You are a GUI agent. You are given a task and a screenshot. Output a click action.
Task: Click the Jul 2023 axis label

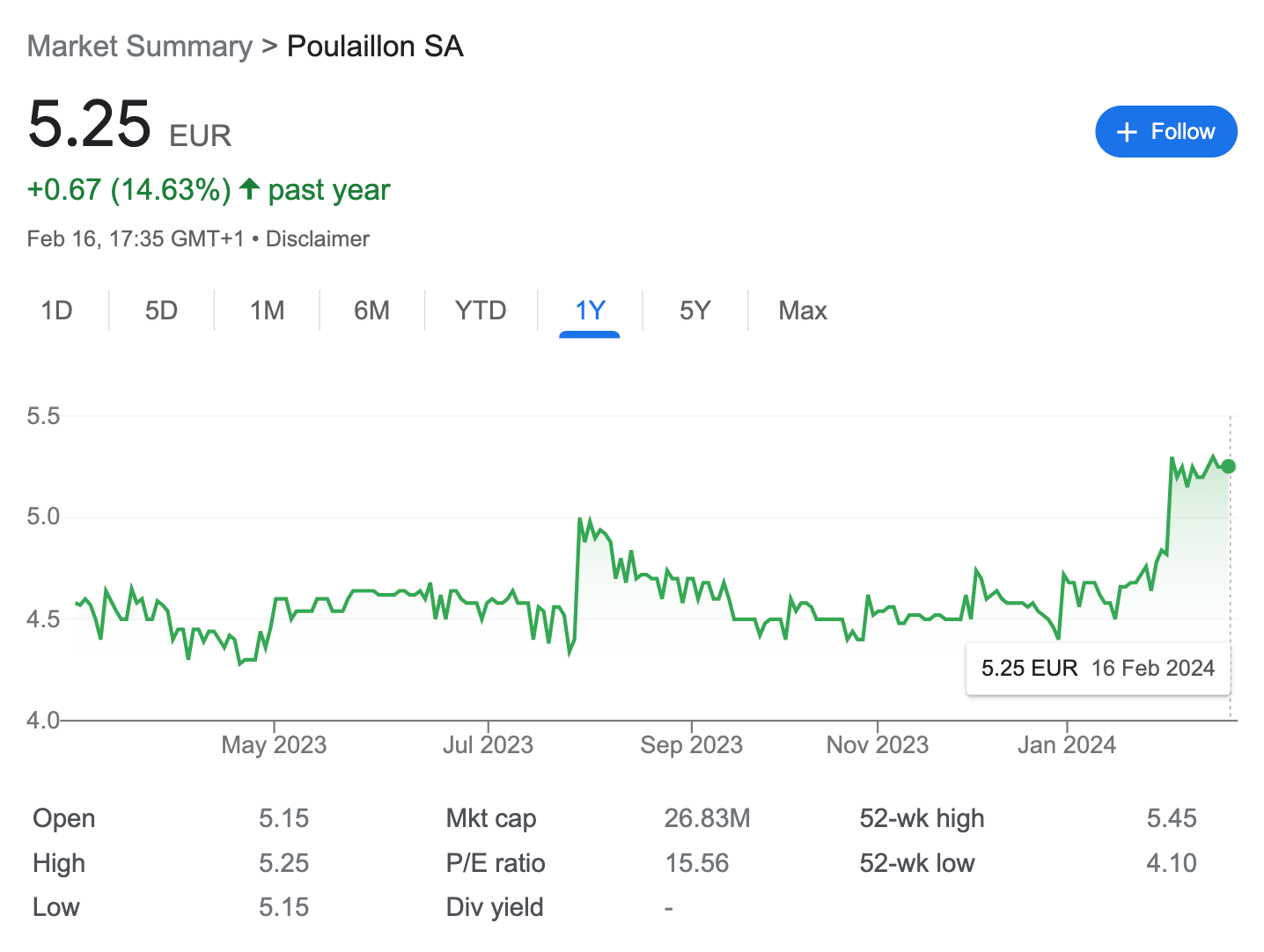point(488,745)
